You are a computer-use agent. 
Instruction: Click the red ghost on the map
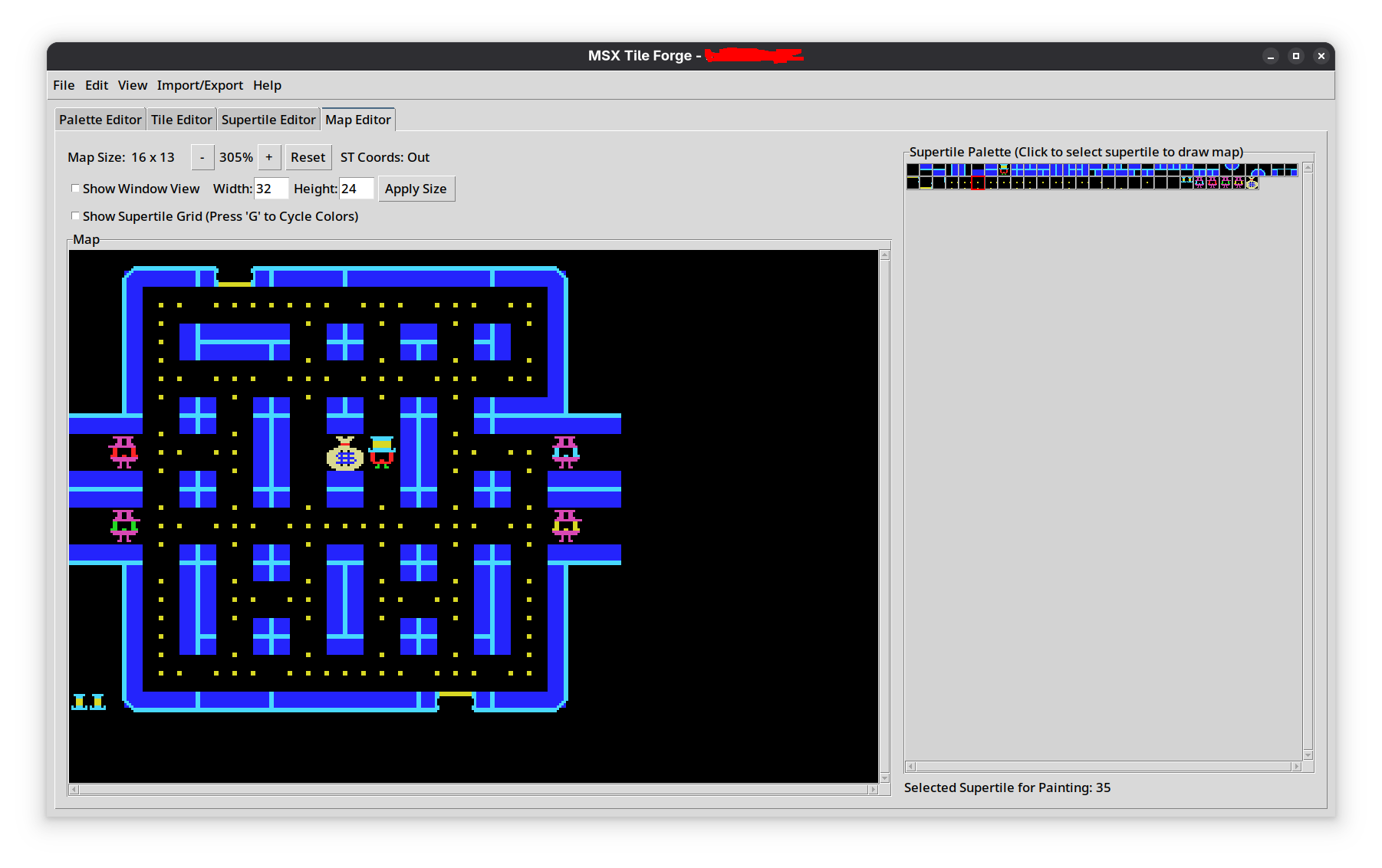coord(123,452)
